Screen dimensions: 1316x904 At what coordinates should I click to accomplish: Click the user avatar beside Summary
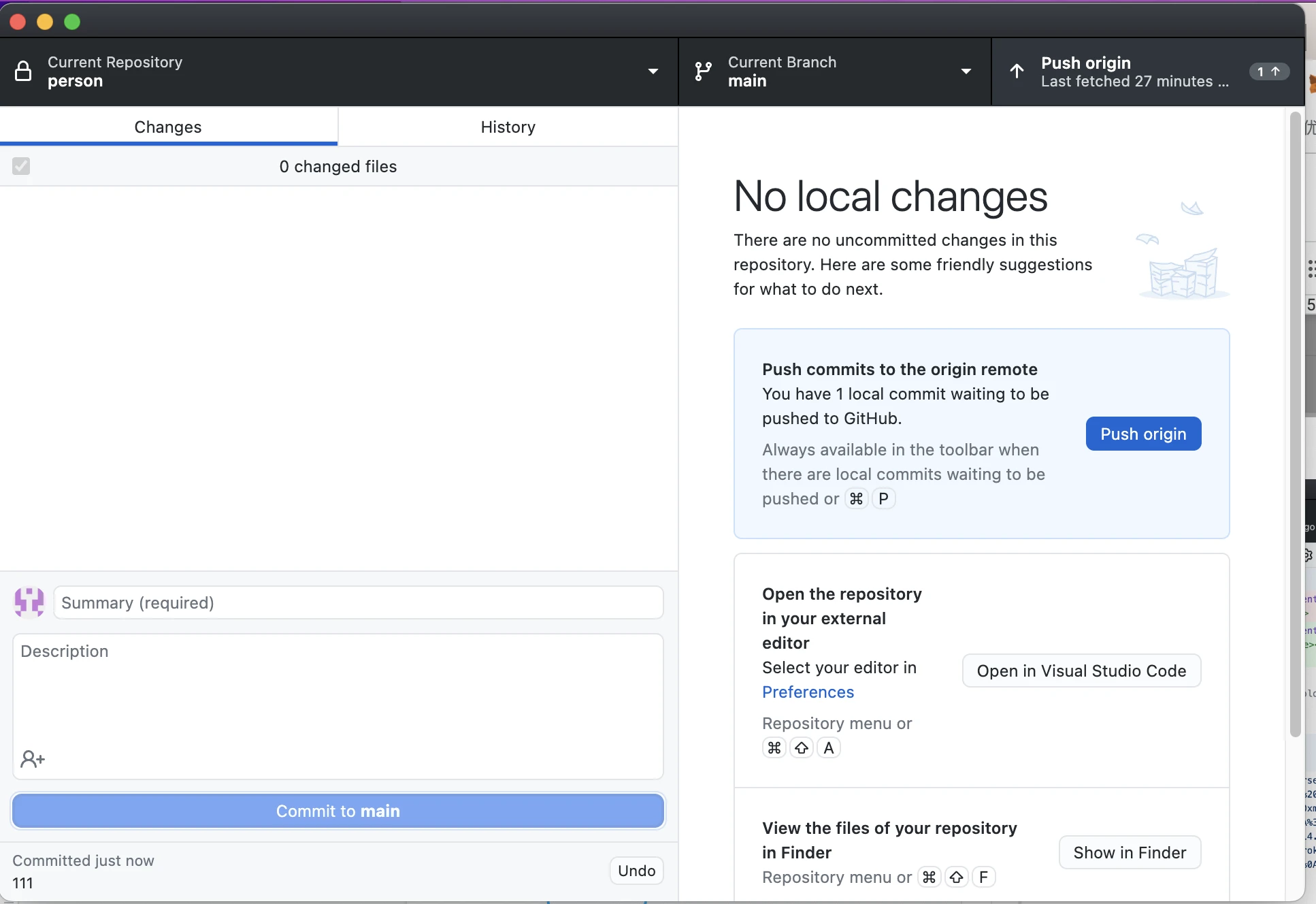tap(29, 602)
